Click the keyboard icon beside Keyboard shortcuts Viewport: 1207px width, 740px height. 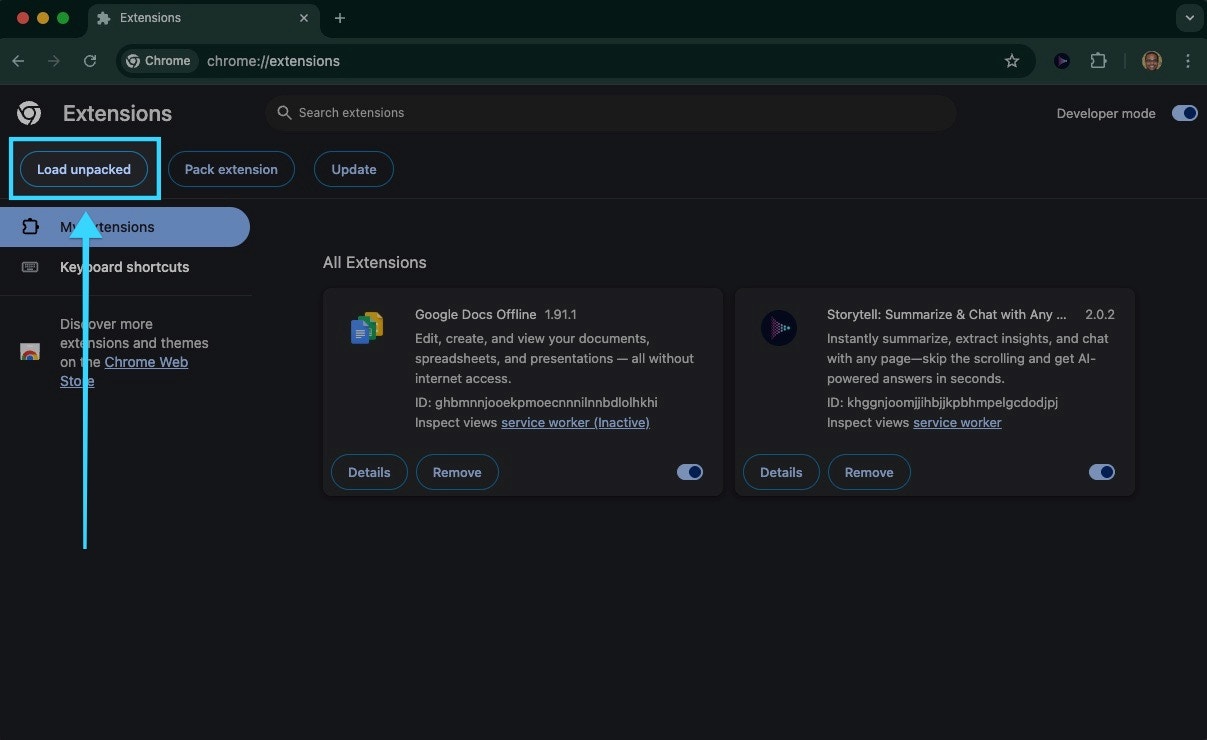[x=30, y=267]
